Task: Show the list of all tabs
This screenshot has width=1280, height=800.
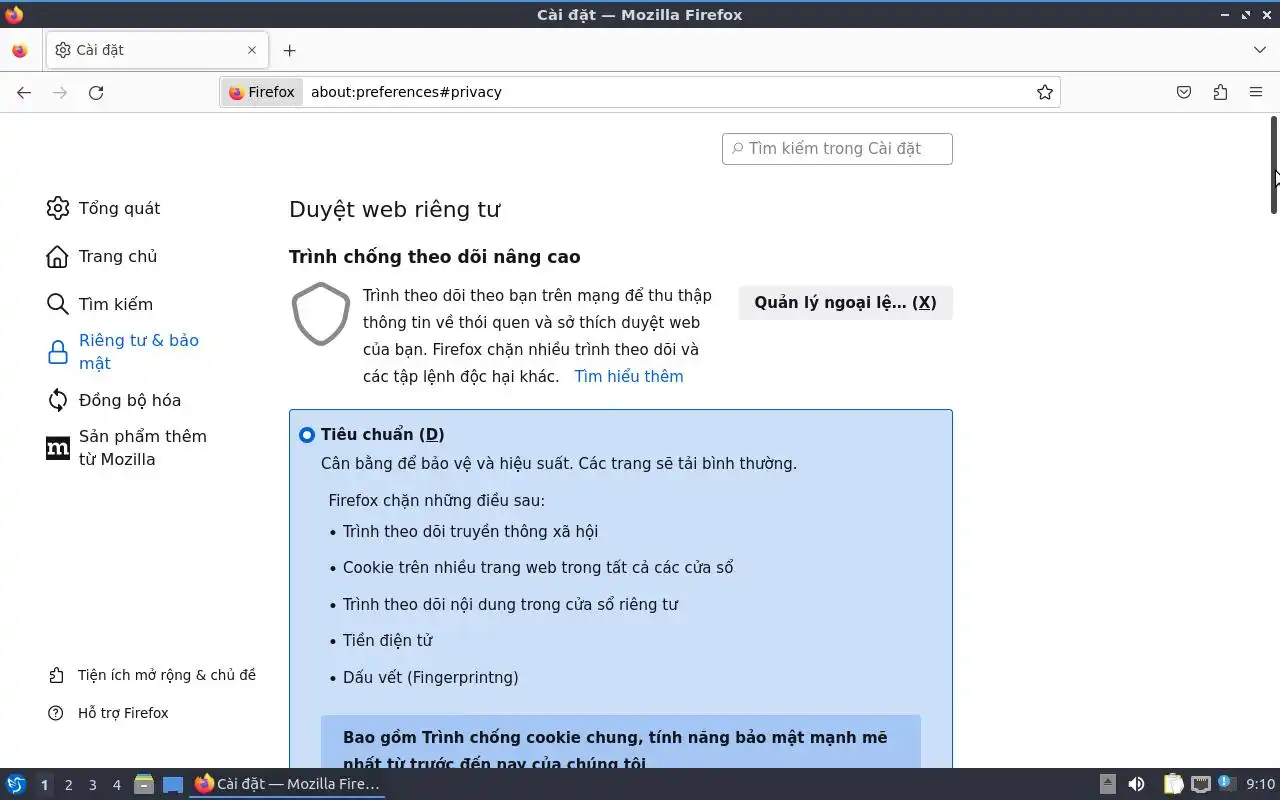Action: click(1259, 50)
